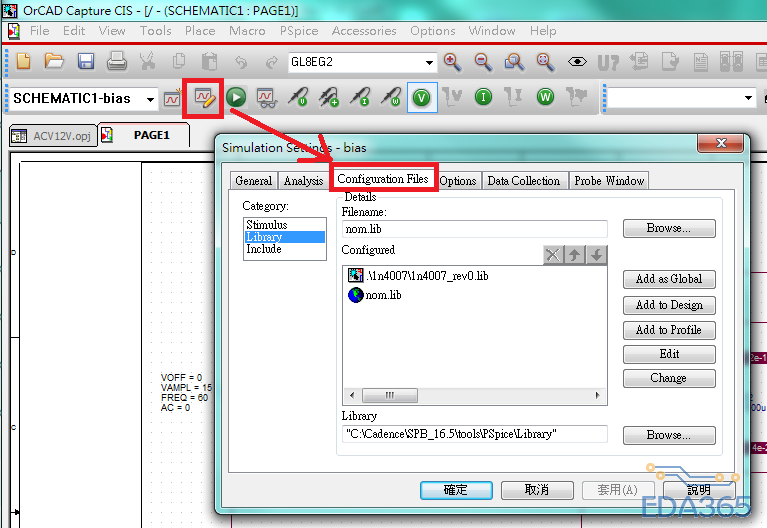
Task: Switch to the Probe Window tab
Action: [609, 181]
